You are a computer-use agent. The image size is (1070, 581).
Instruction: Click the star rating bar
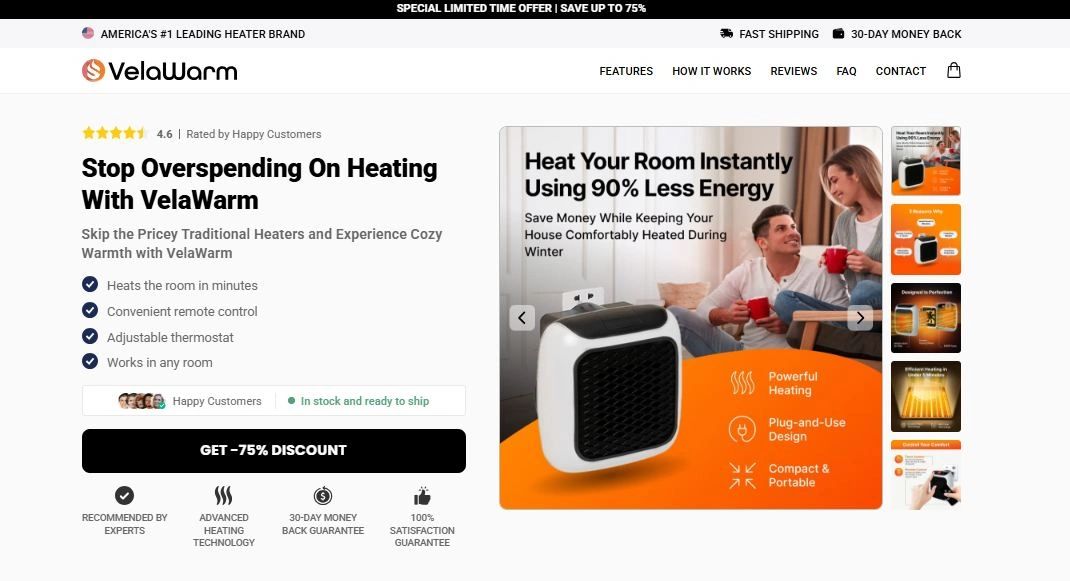pos(115,133)
